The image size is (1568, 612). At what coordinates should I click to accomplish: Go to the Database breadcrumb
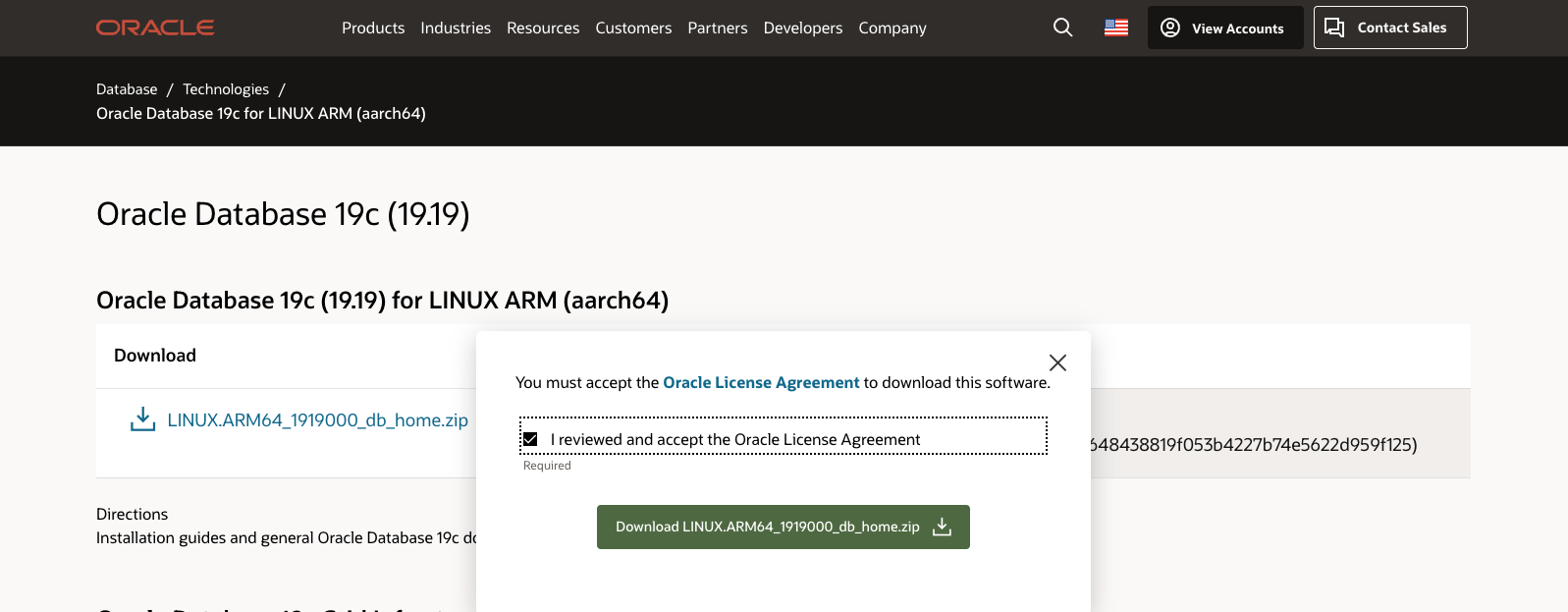(127, 88)
